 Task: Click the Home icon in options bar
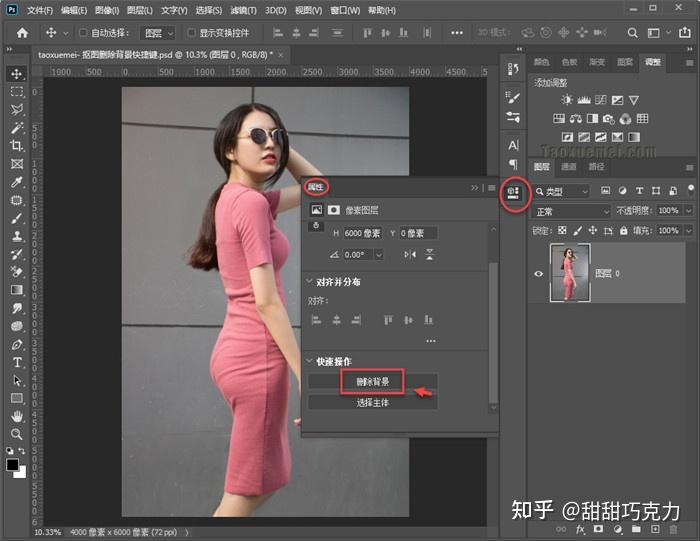pyautogui.click(x=22, y=33)
